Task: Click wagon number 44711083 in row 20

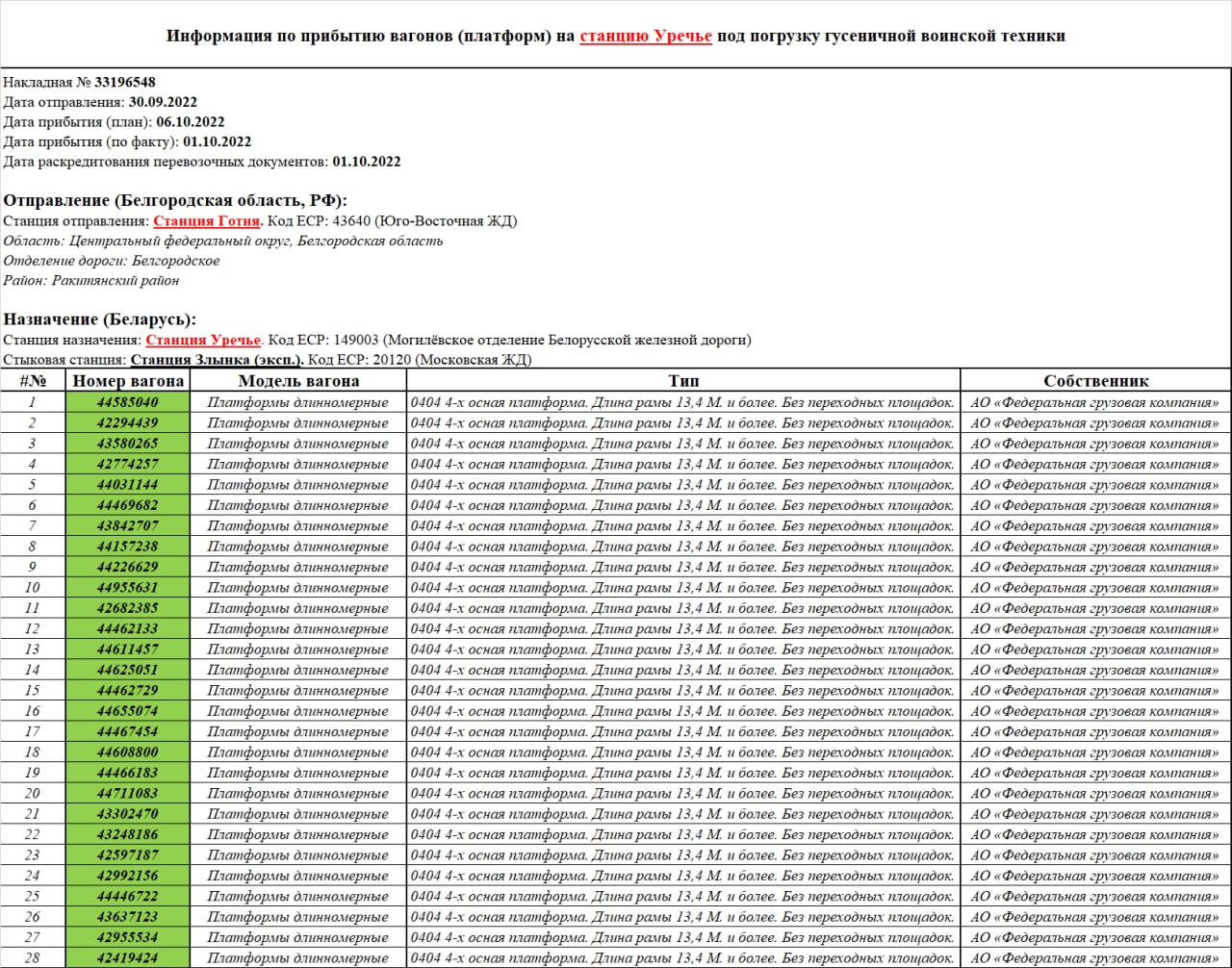Action: pyautogui.click(x=128, y=794)
